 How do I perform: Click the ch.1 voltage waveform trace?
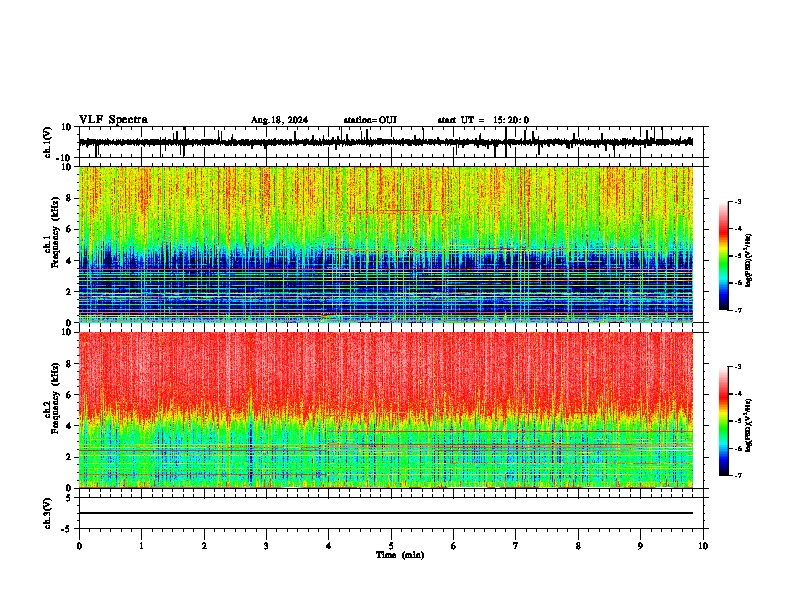(386, 142)
